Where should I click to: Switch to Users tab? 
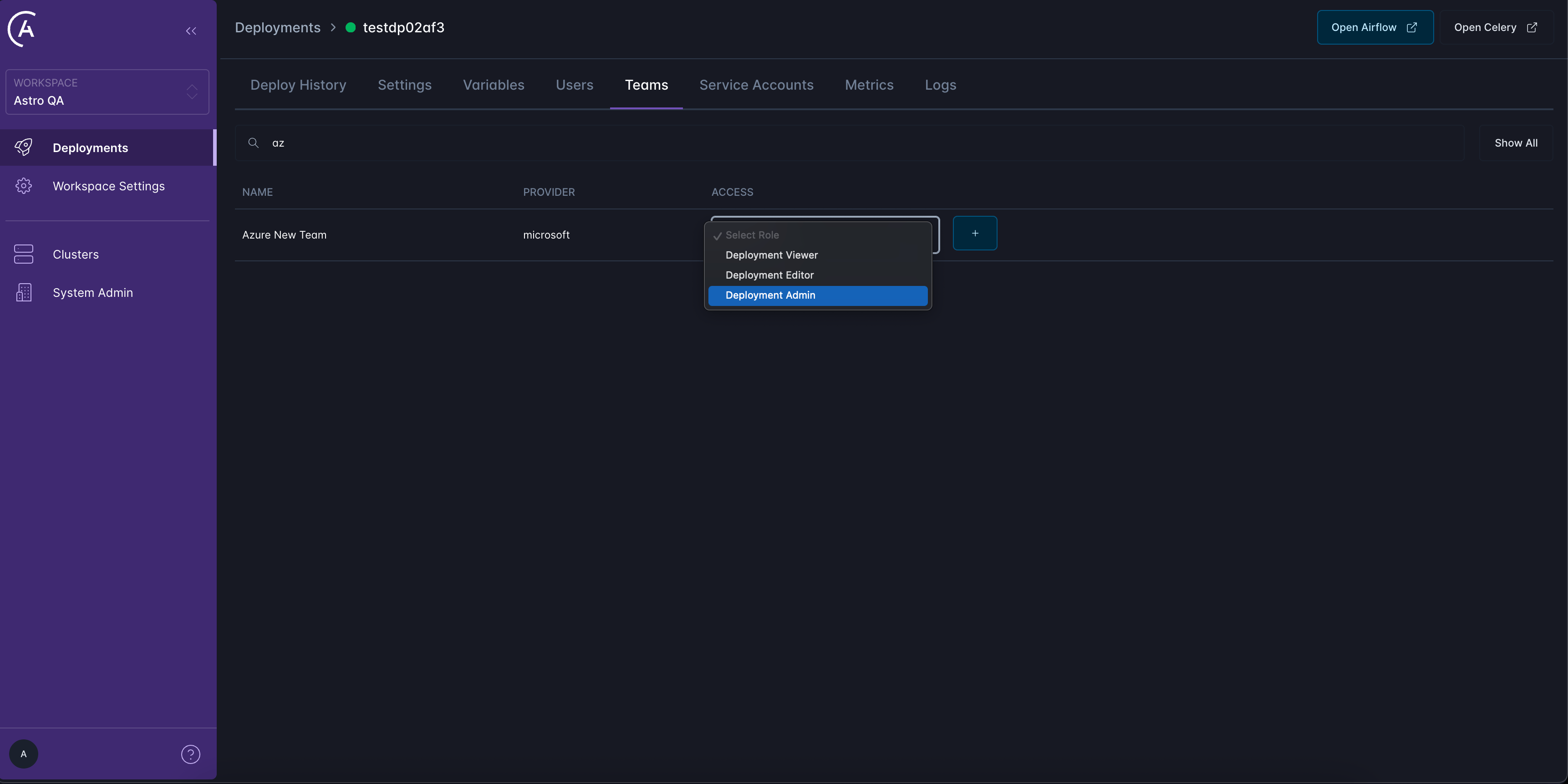[575, 85]
